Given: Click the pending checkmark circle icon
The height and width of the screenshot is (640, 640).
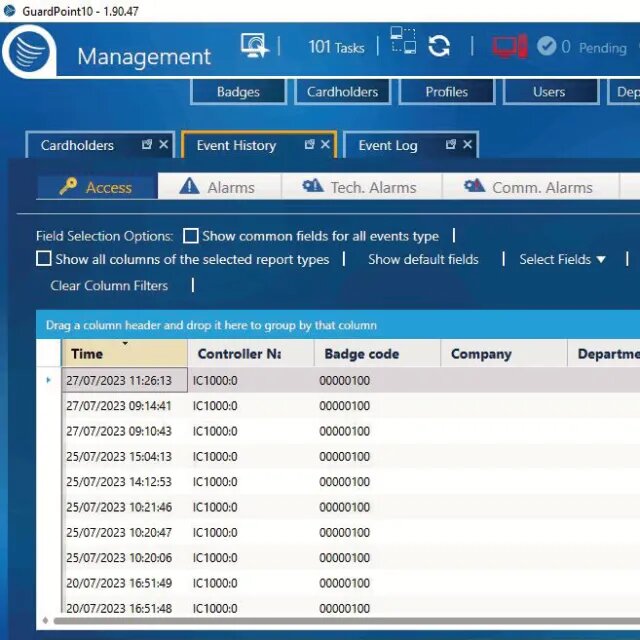Looking at the screenshot, I should 547,46.
